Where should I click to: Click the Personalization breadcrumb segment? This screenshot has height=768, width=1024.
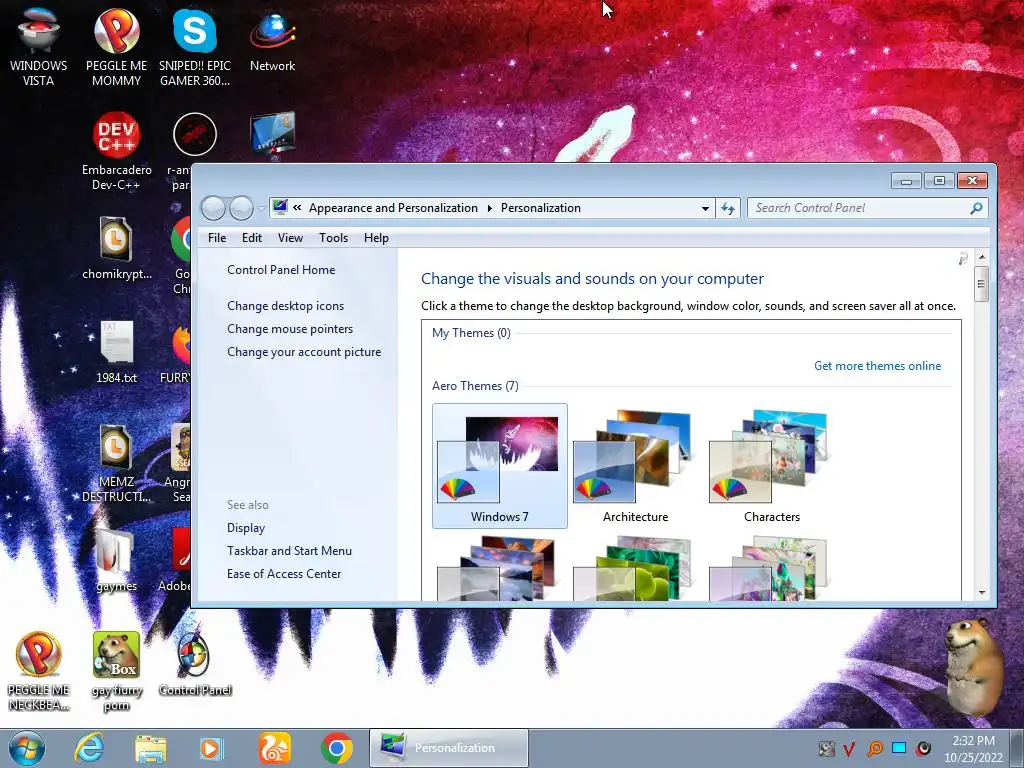540,208
